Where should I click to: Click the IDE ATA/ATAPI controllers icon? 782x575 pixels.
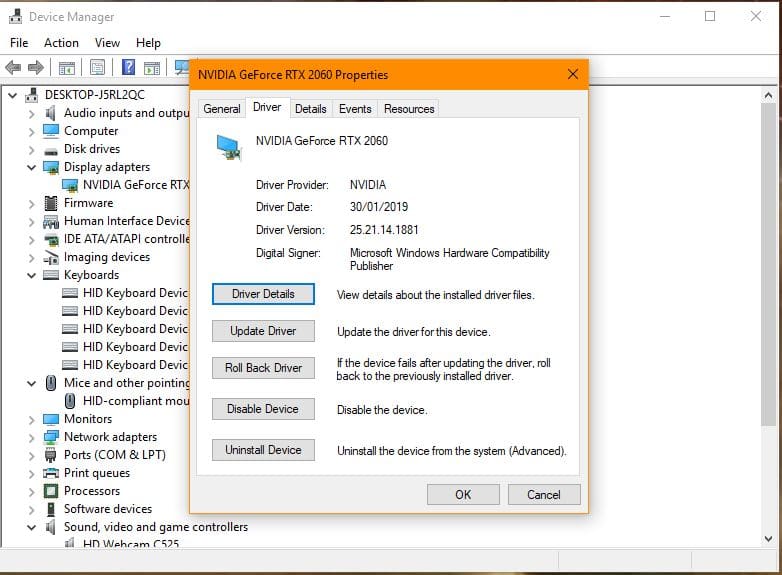pos(51,240)
